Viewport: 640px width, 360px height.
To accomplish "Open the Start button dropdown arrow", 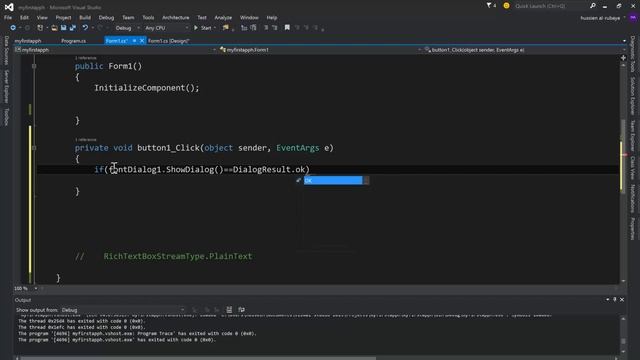I will coord(215,28).
